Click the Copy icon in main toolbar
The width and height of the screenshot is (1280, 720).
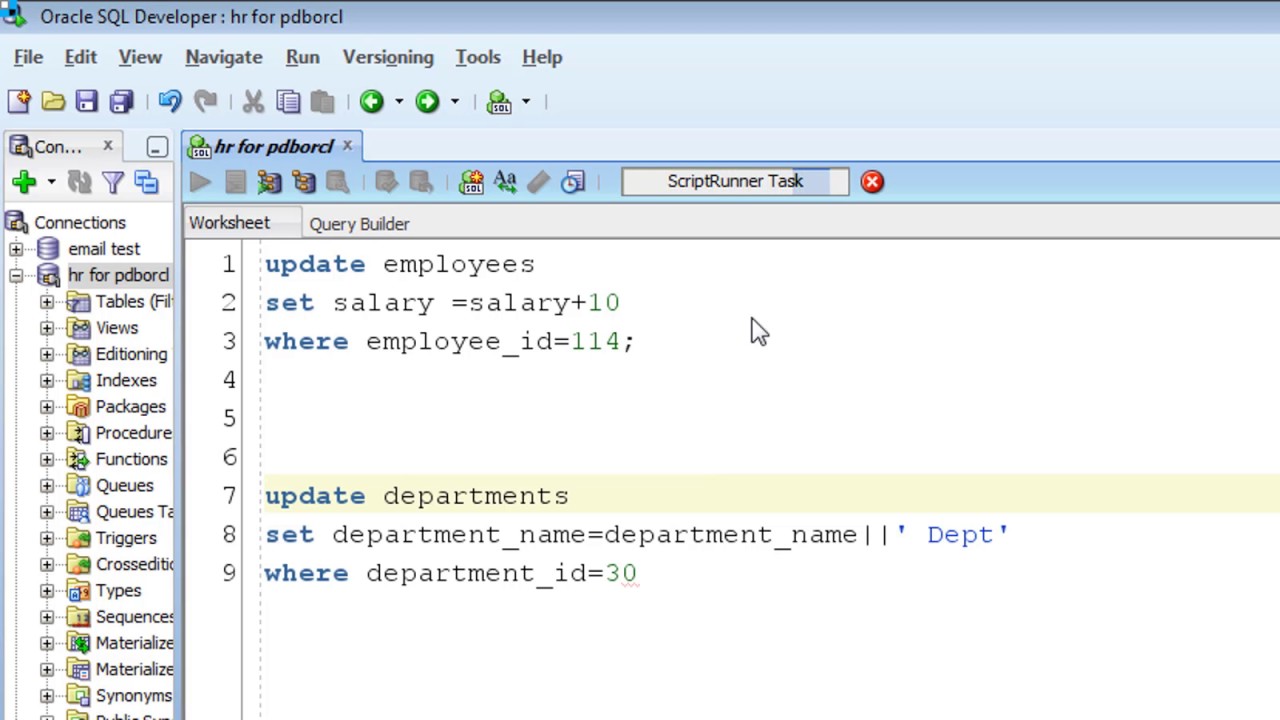[288, 101]
